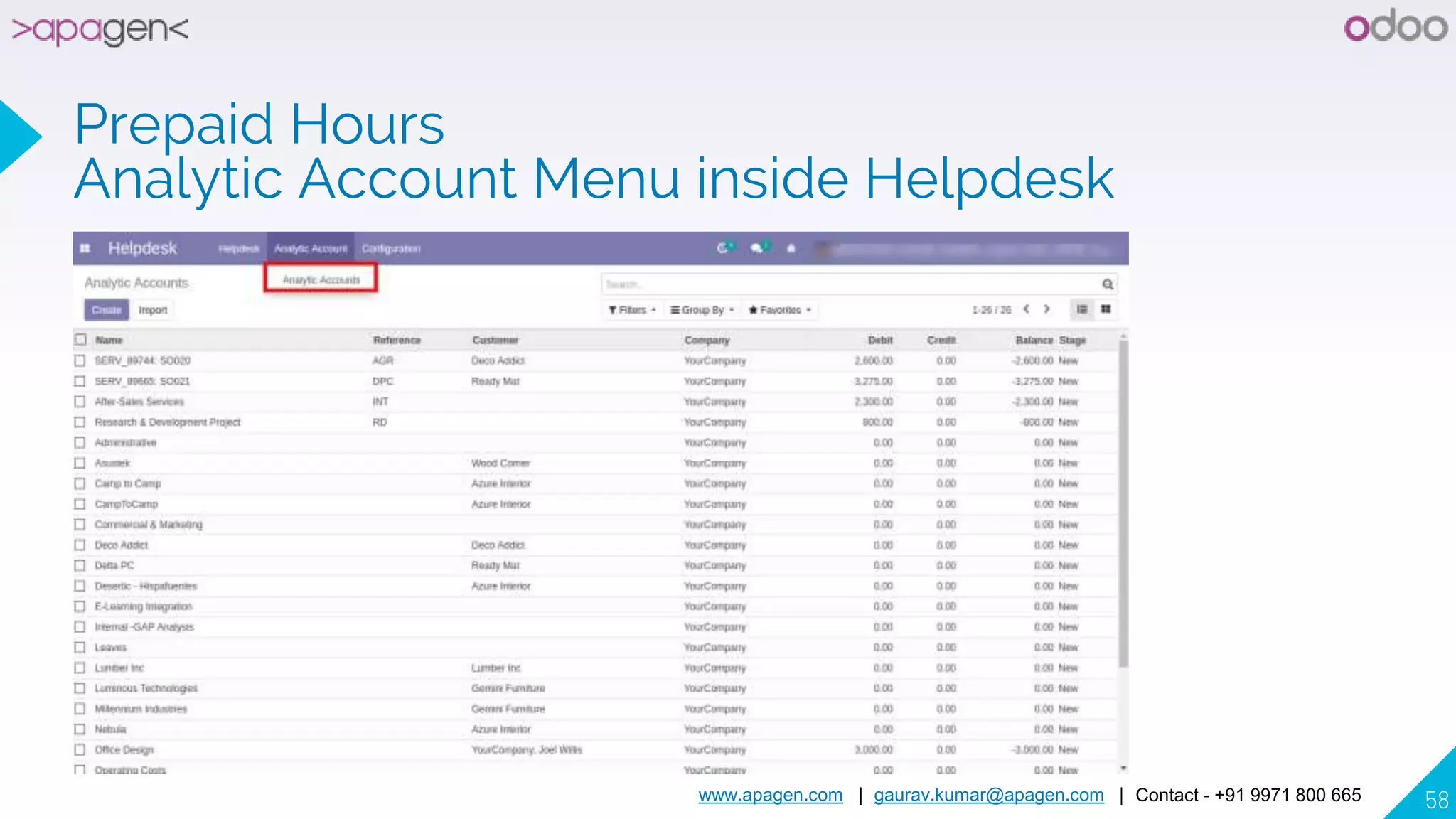
Task: Toggle the select-all header checkbox
Action: coord(80,340)
